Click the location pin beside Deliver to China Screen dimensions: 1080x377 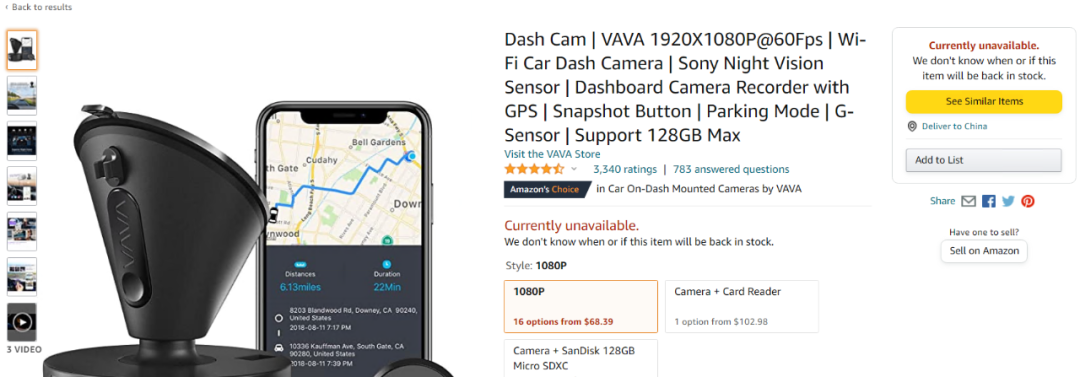click(x=912, y=126)
